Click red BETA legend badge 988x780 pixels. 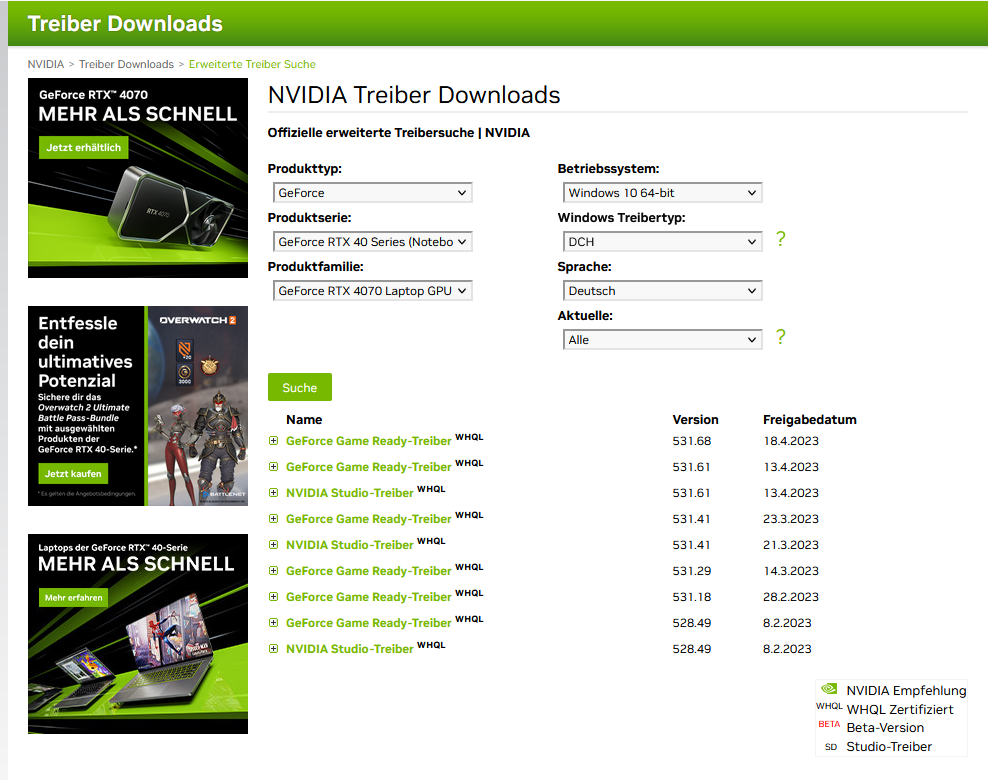point(829,725)
